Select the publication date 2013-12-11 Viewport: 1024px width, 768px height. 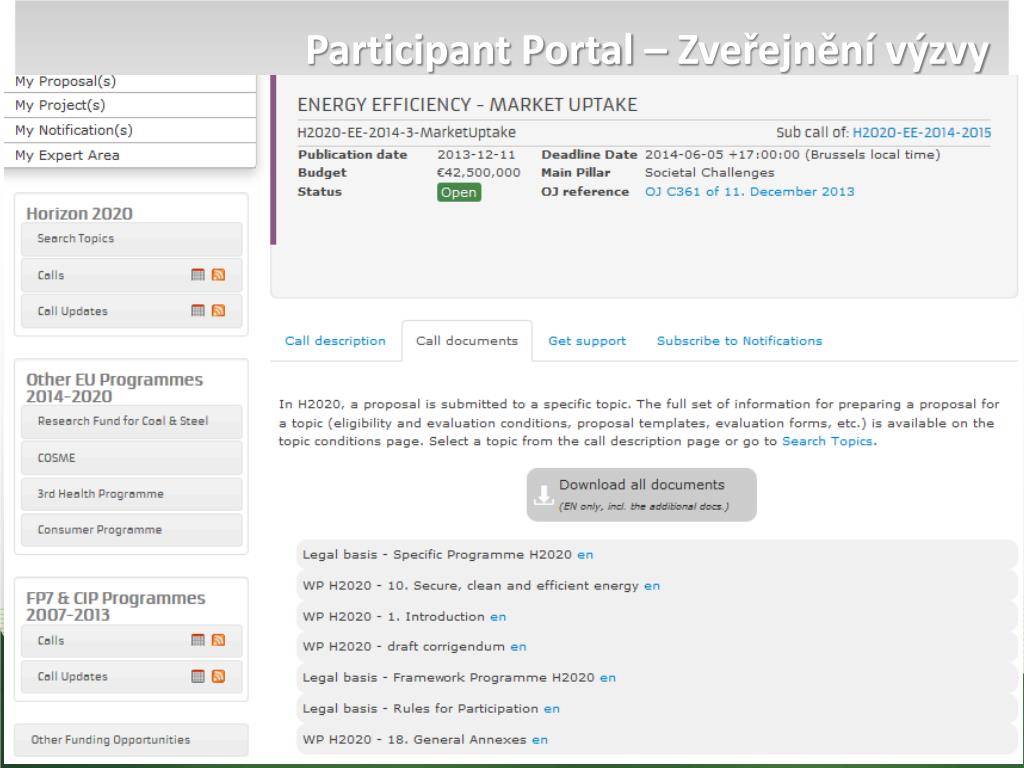point(476,155)
